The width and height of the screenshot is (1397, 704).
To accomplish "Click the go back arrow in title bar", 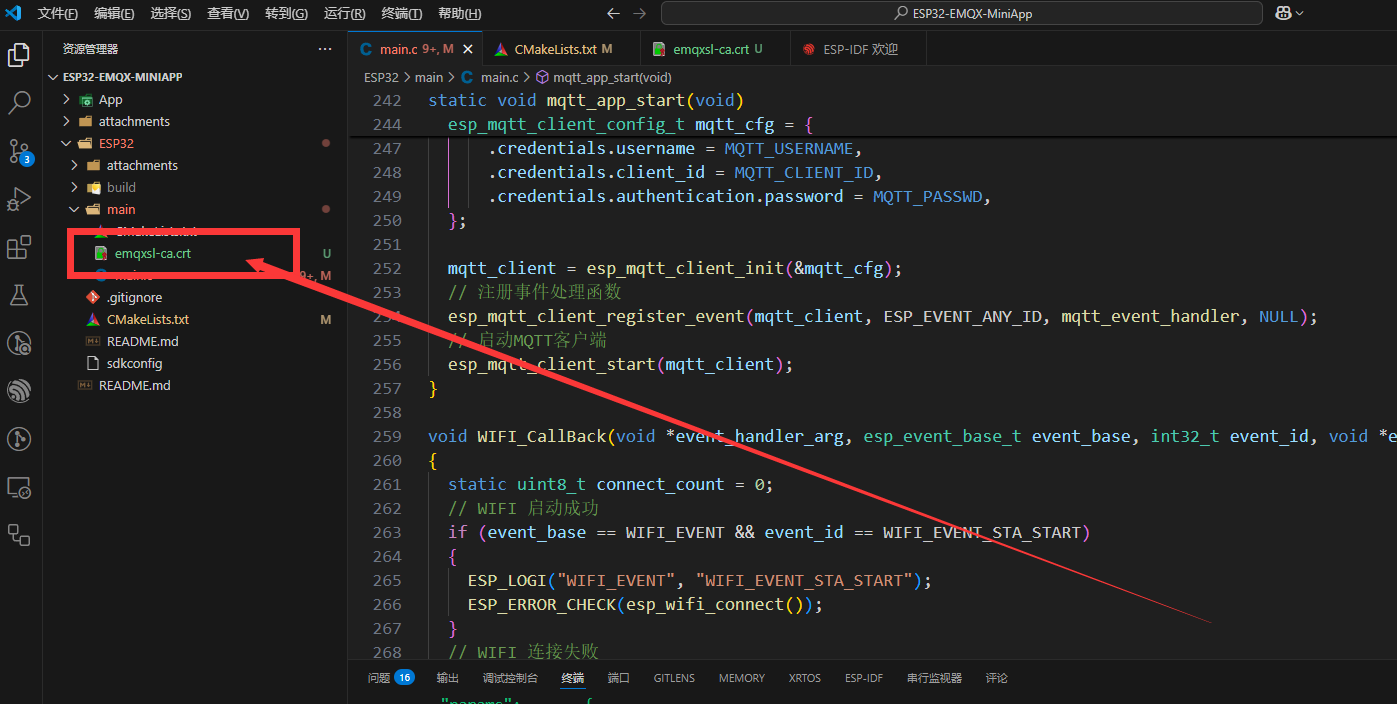I will (x=614, y=13).
